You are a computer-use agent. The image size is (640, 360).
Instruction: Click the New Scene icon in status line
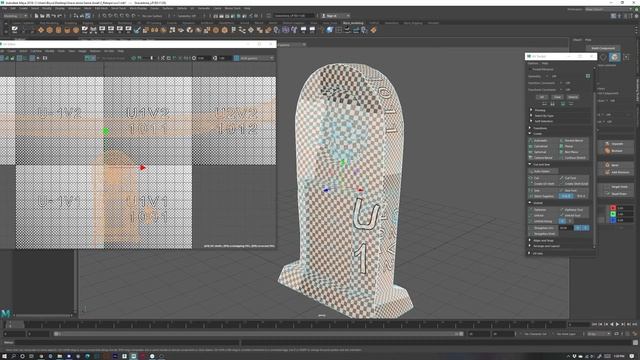(x=36, y=16)
